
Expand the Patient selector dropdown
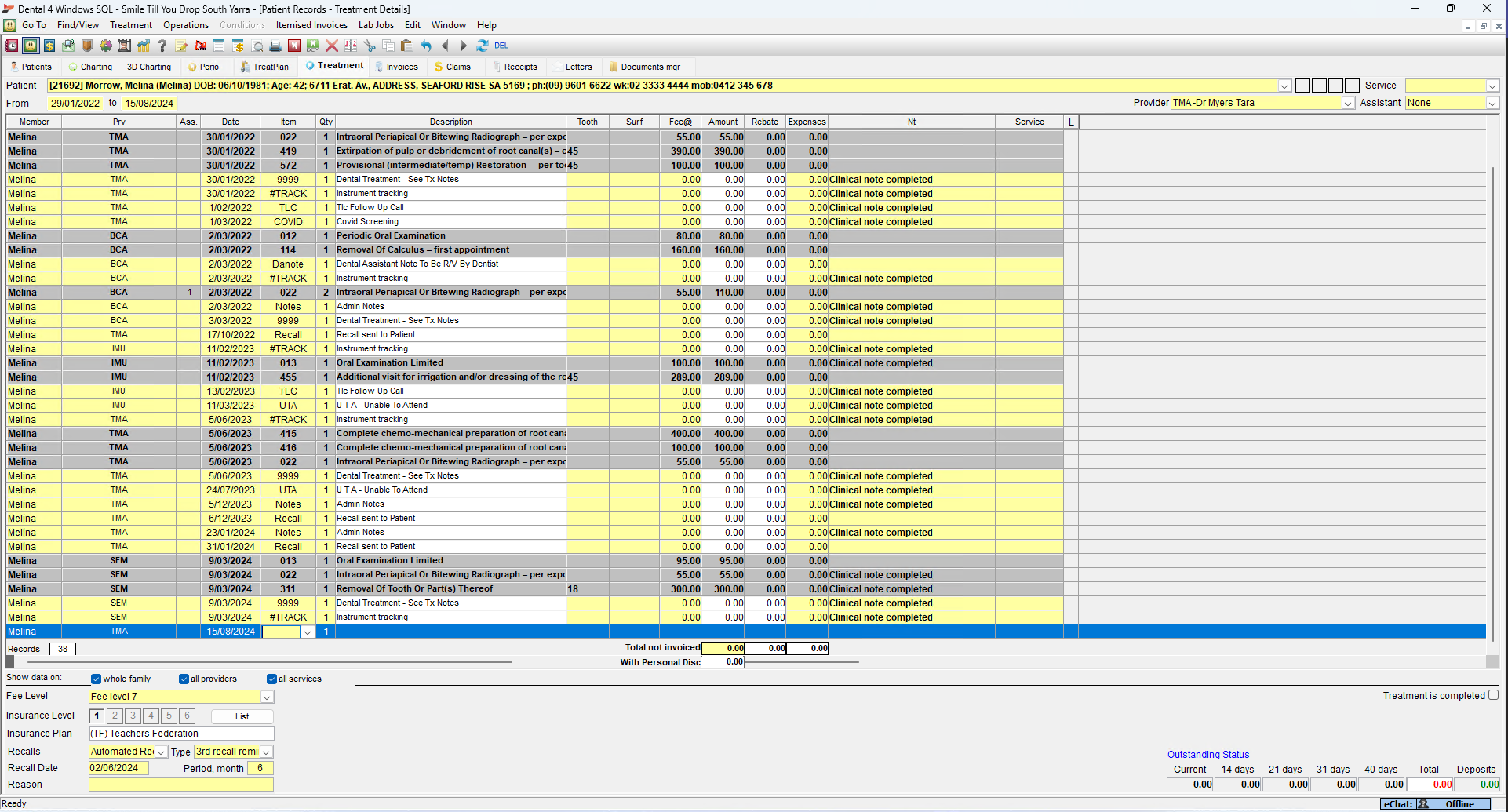click(1284, 86)
